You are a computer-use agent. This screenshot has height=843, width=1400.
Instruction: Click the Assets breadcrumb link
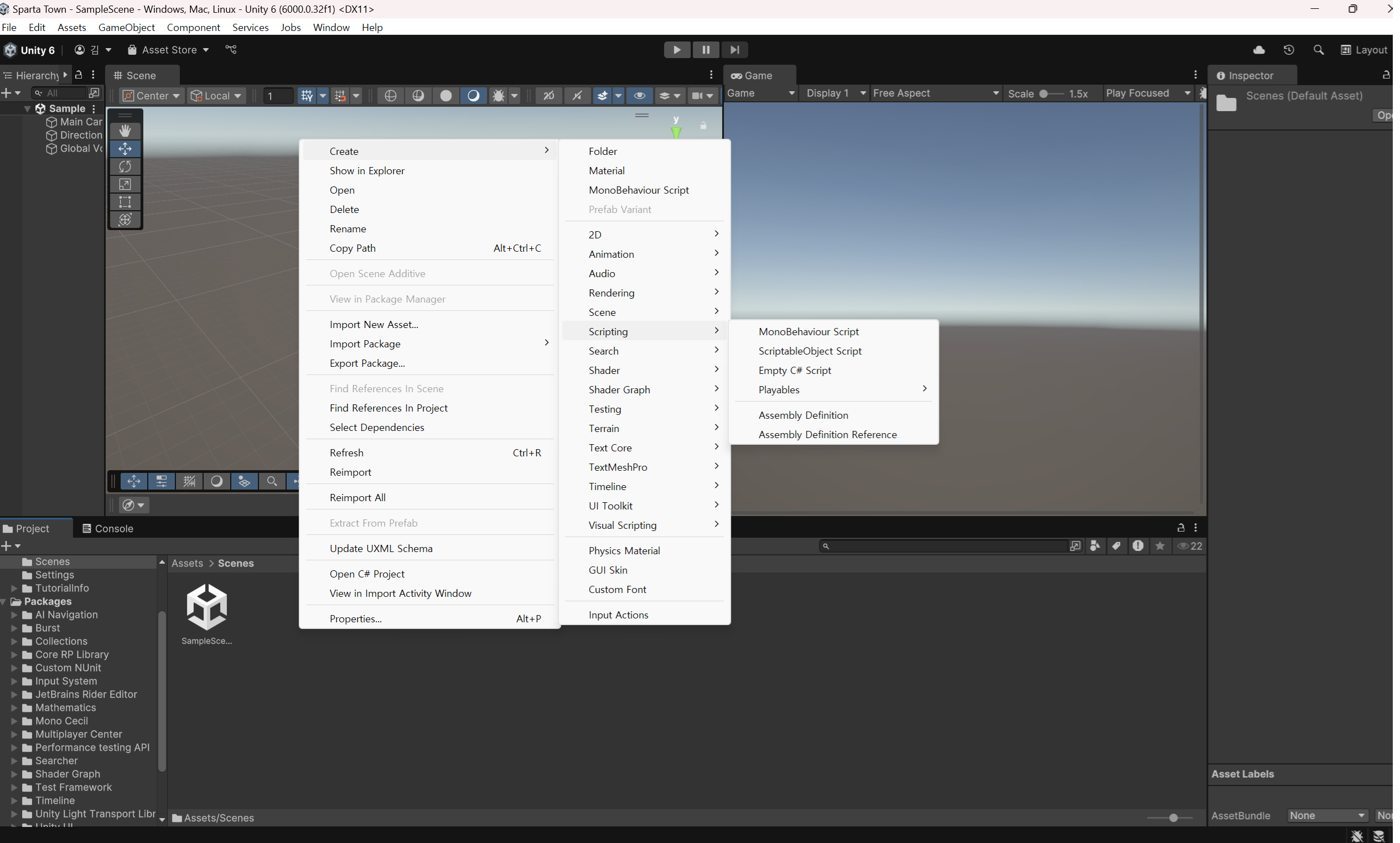pyautogui.click(x=188, y=564)
